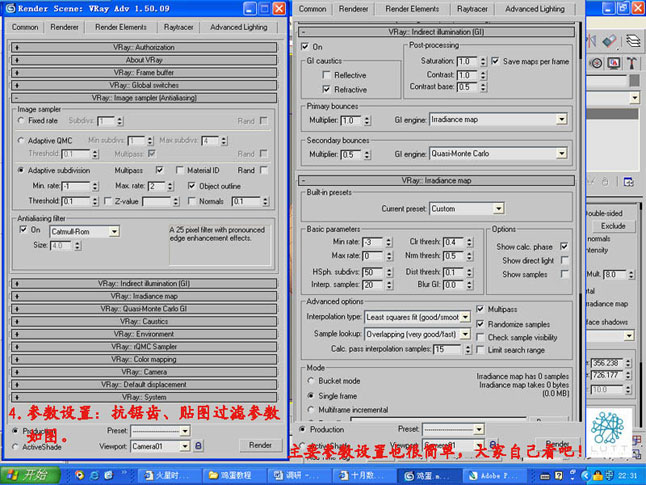Switch to Renderer tab in right window

pyautogui.click(x=353, y=9)
